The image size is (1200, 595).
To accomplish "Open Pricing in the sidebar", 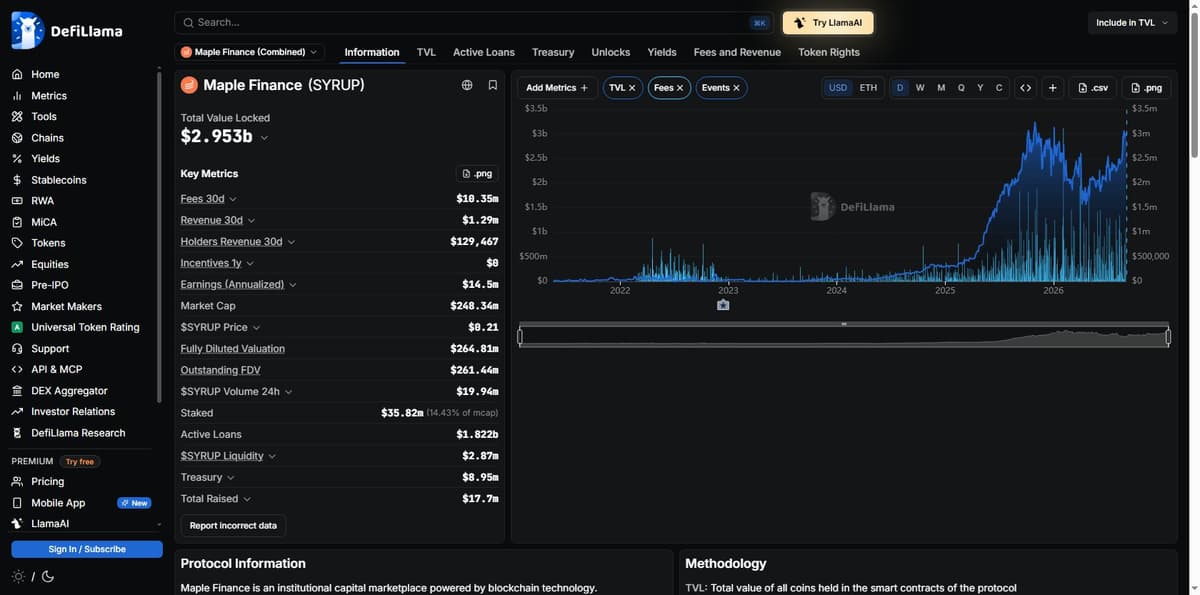I will coord(47,482).
